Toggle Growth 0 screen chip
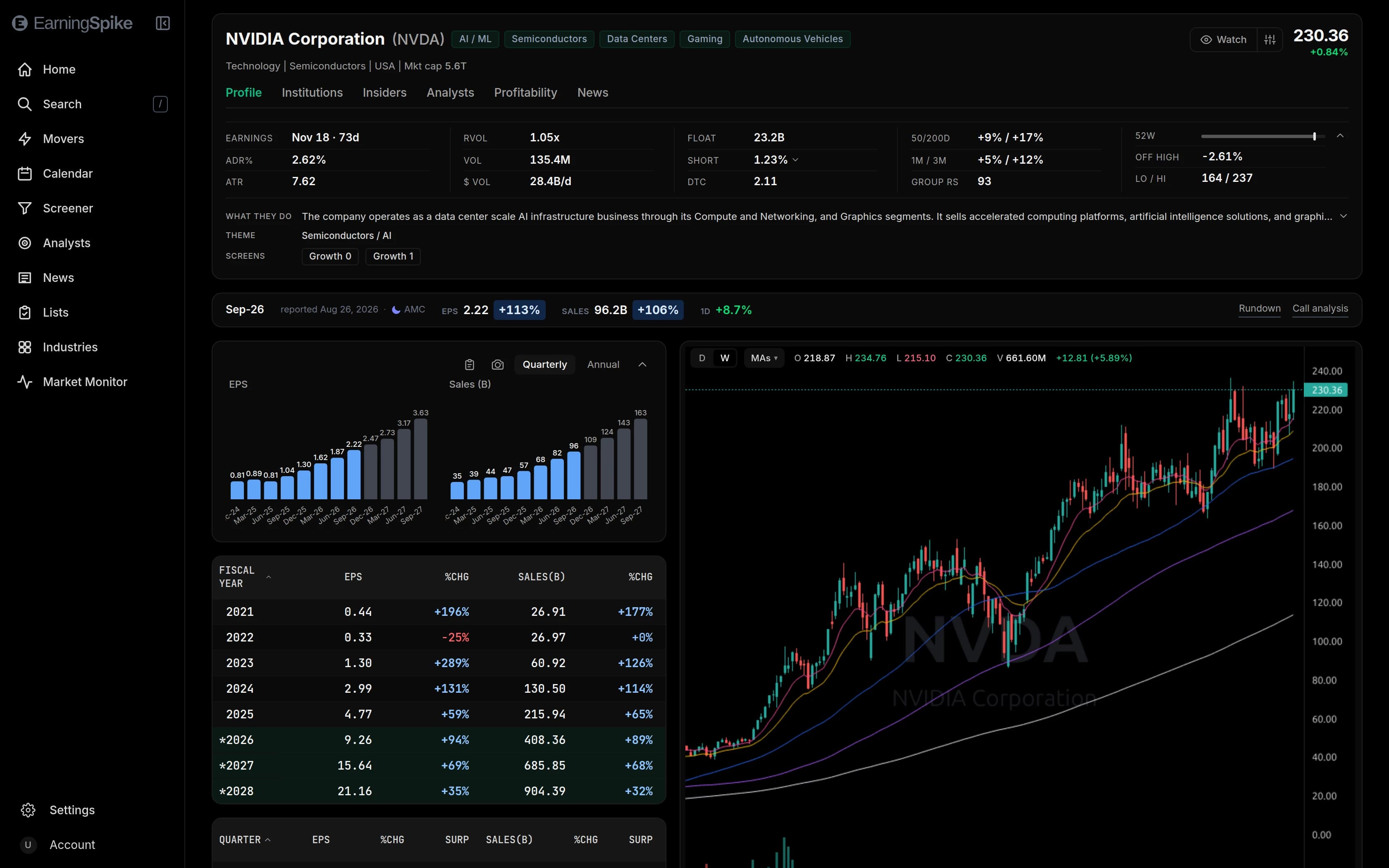This screenshot has width=1389, height=868. point(330,257)
